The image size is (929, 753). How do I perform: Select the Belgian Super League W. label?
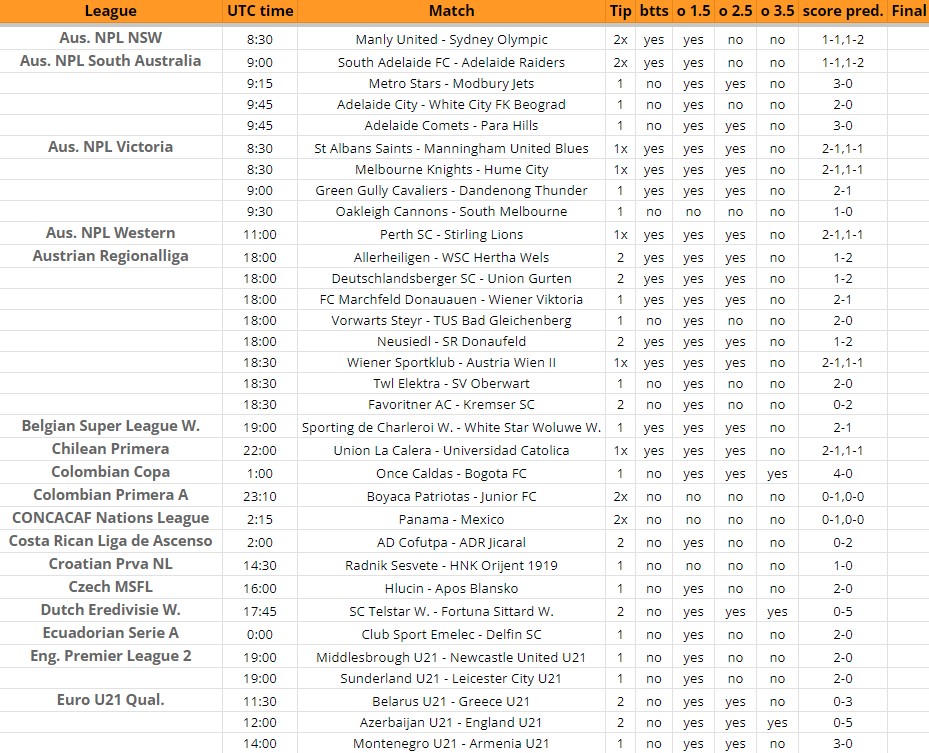(111, 426)
